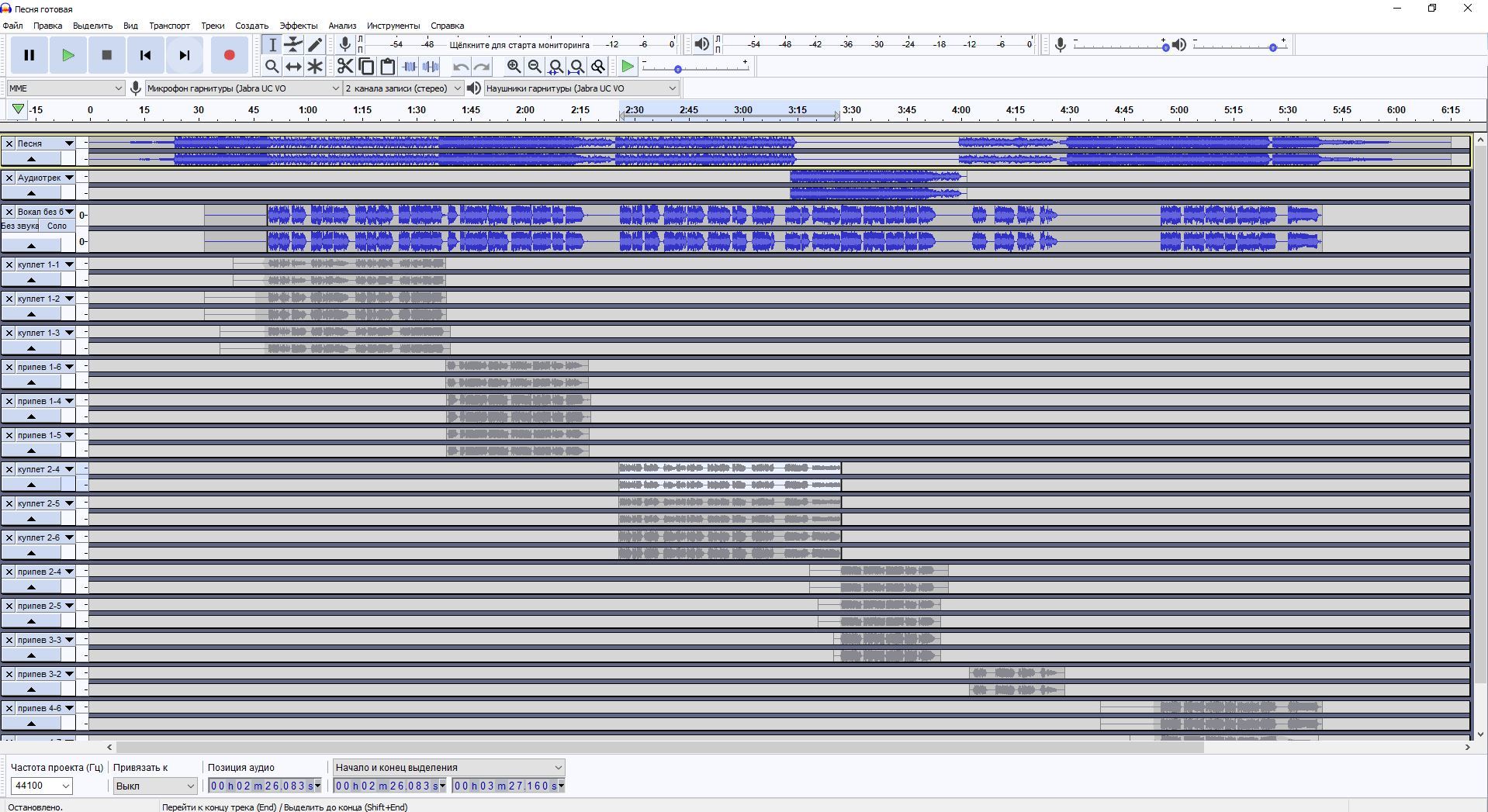
Task: Adjust the playback volume slider
Action: (1240, 47)
